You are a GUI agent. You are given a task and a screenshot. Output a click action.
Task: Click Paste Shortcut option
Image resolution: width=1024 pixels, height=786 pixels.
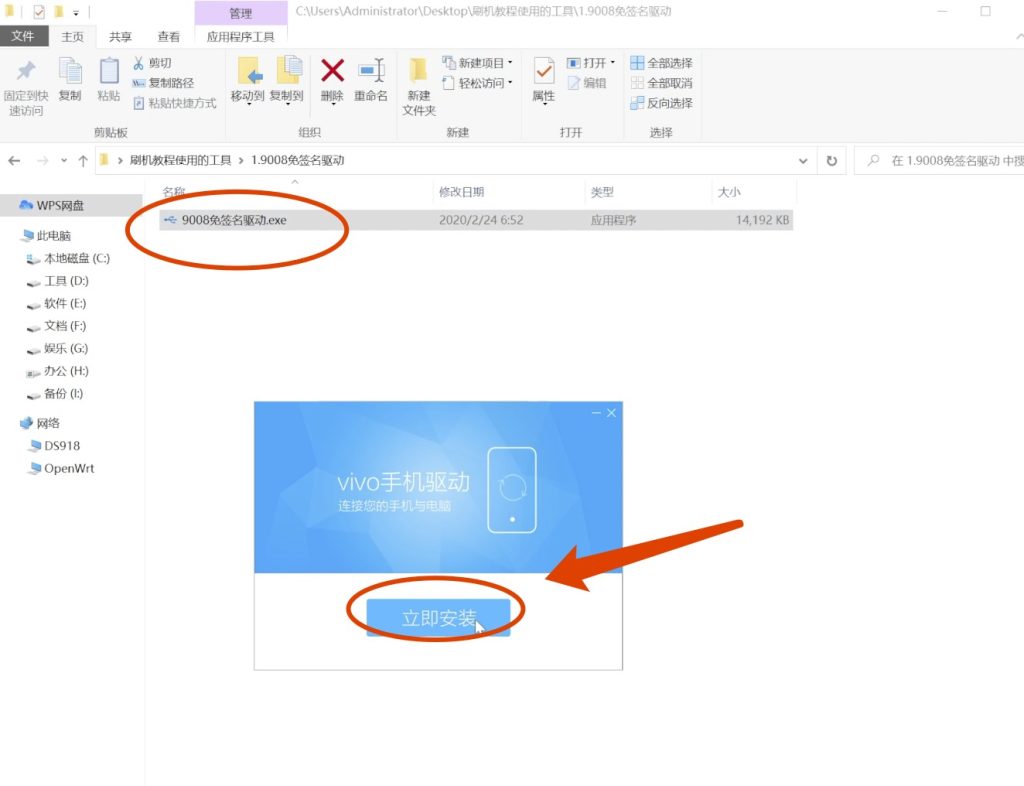pos(174,103)
